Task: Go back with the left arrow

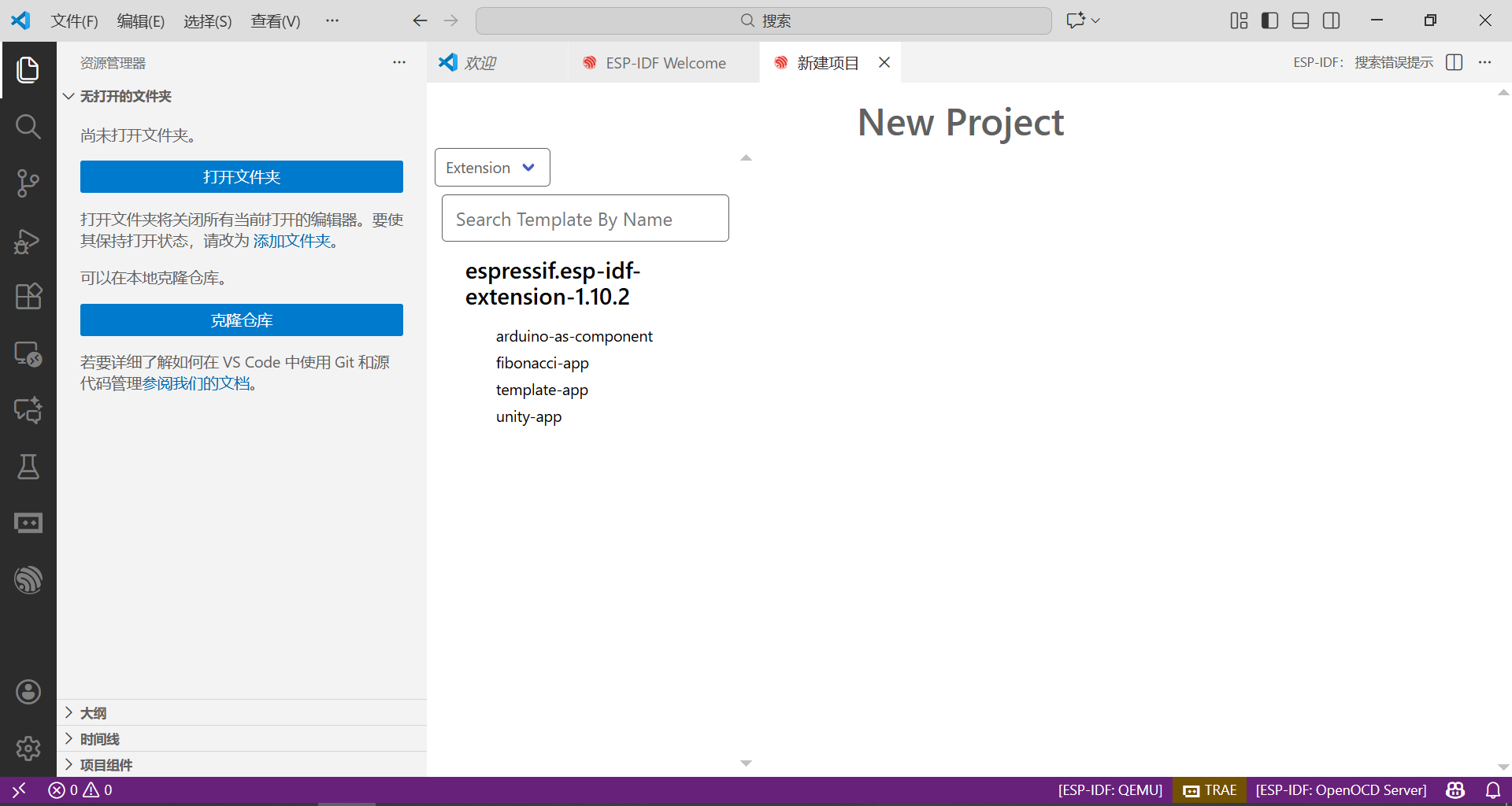Action: pyautogui.click(x=421, y=20)
